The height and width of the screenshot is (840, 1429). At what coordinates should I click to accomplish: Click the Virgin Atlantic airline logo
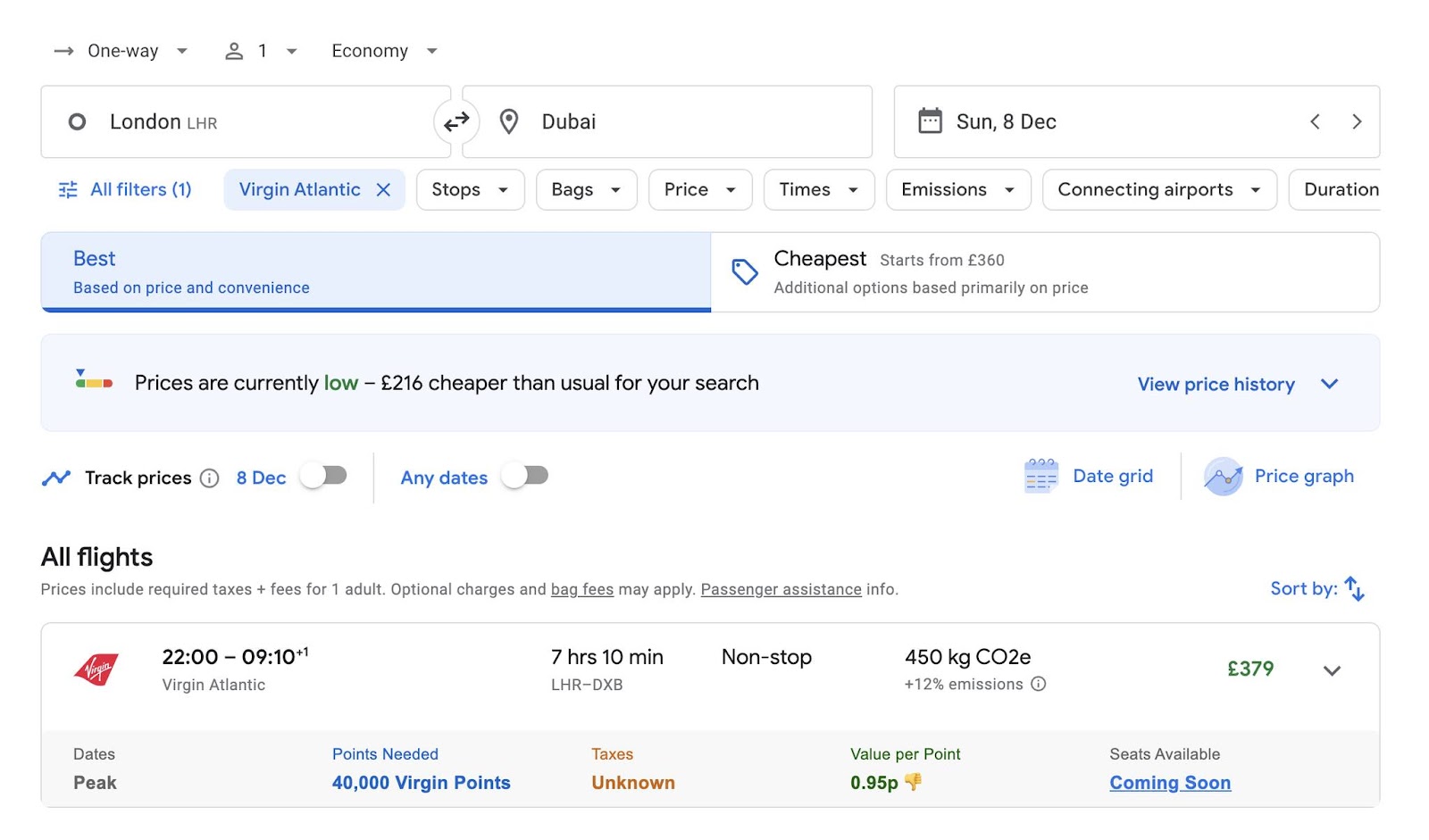click(x=96, y=669)
